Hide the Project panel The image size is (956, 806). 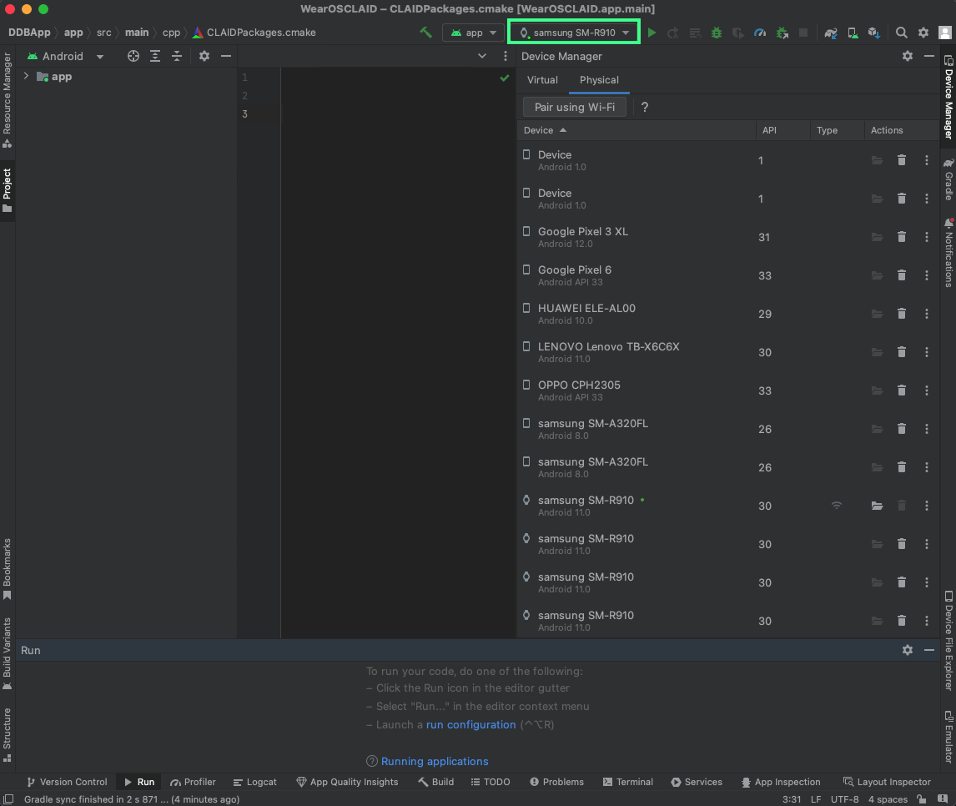[226, 56]
